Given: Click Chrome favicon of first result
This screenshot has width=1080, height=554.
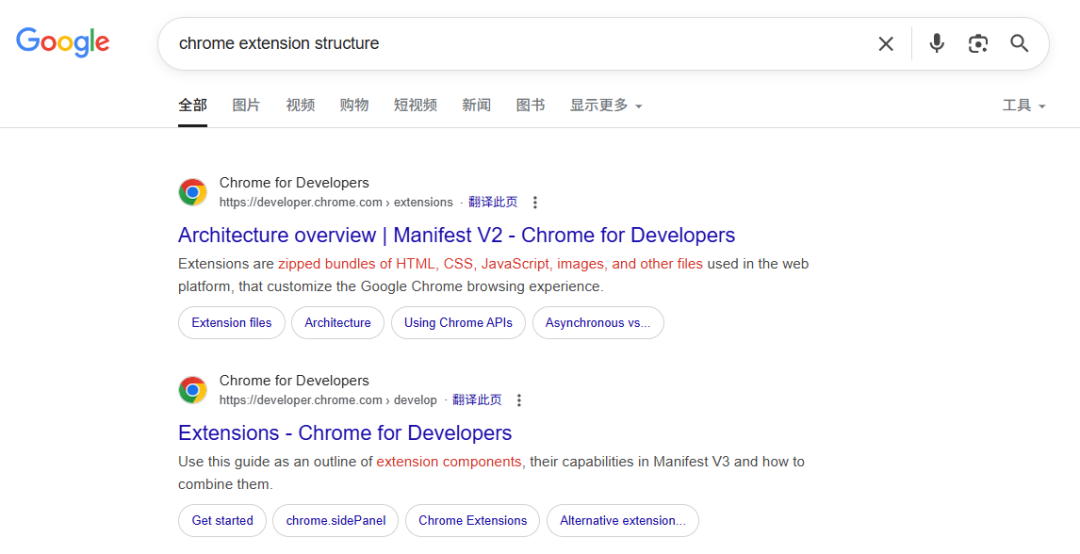Looking at the screenshot, I should [x=193, y=192].
